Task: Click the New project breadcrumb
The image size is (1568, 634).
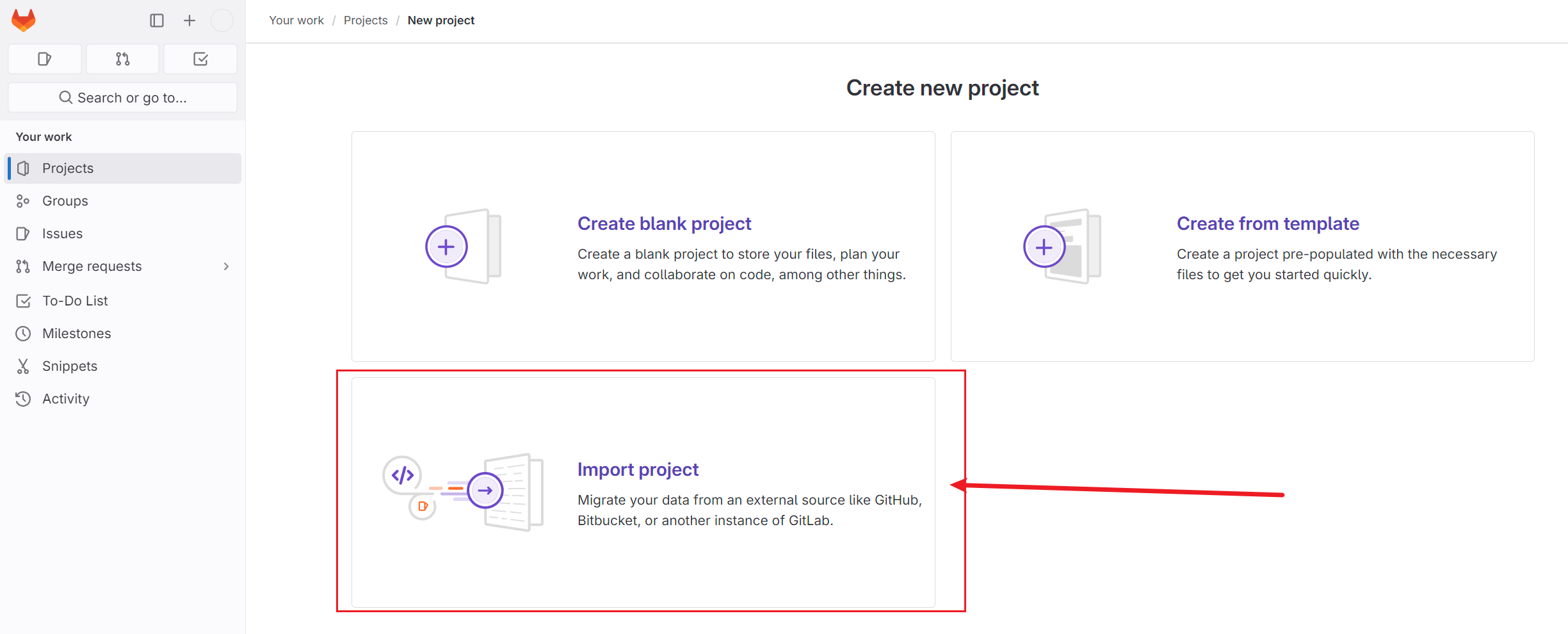Action: pos(441,20)
